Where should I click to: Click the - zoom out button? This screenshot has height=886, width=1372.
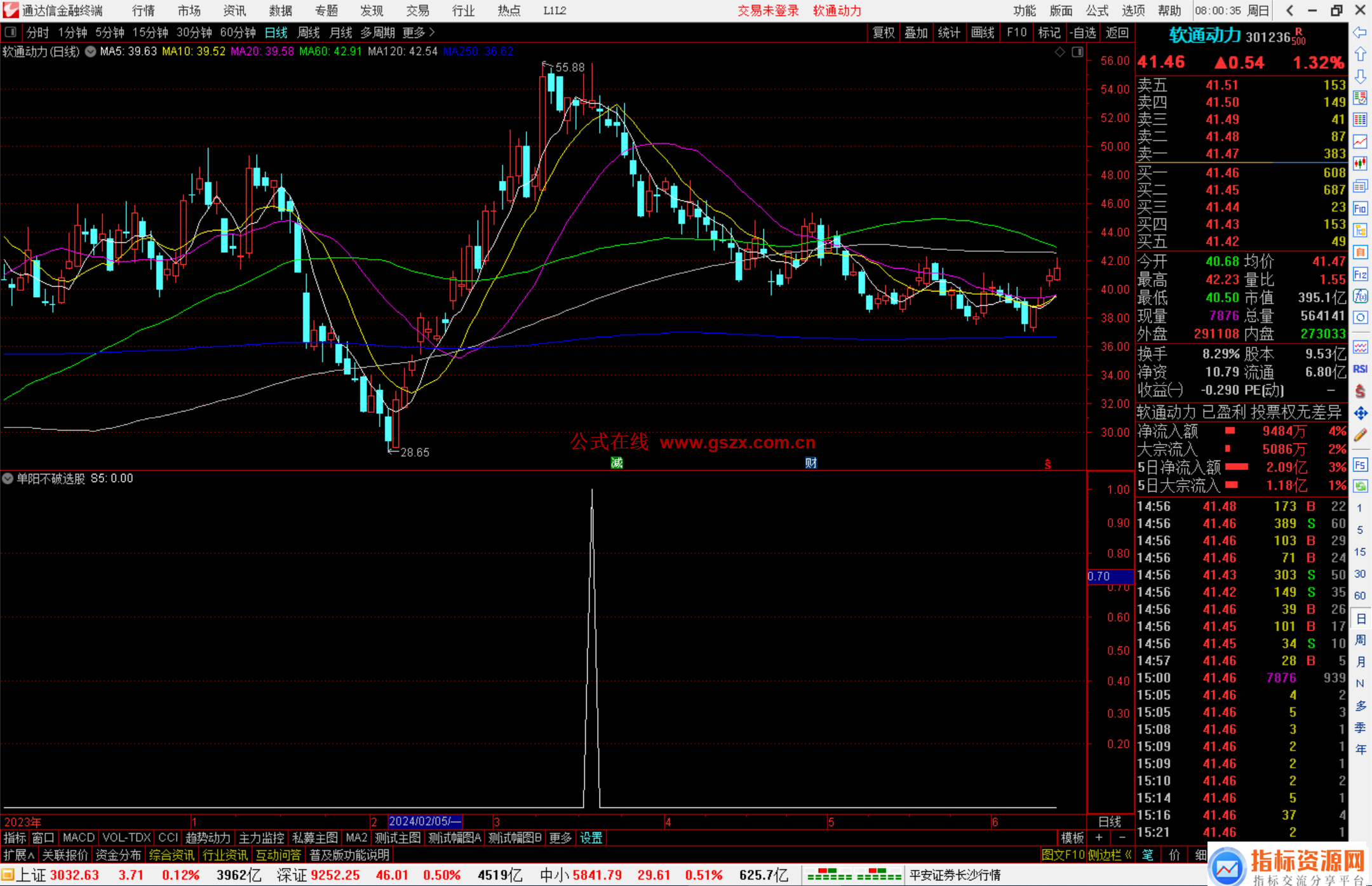(1122, 838)
